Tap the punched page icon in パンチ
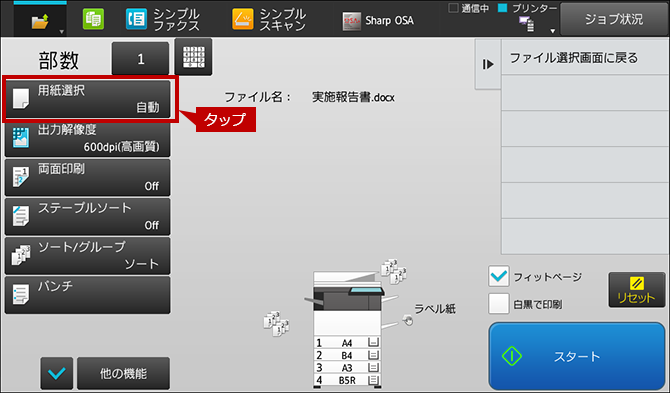Image resolution: width=670 pixels, height=393 pixels. 21,294
